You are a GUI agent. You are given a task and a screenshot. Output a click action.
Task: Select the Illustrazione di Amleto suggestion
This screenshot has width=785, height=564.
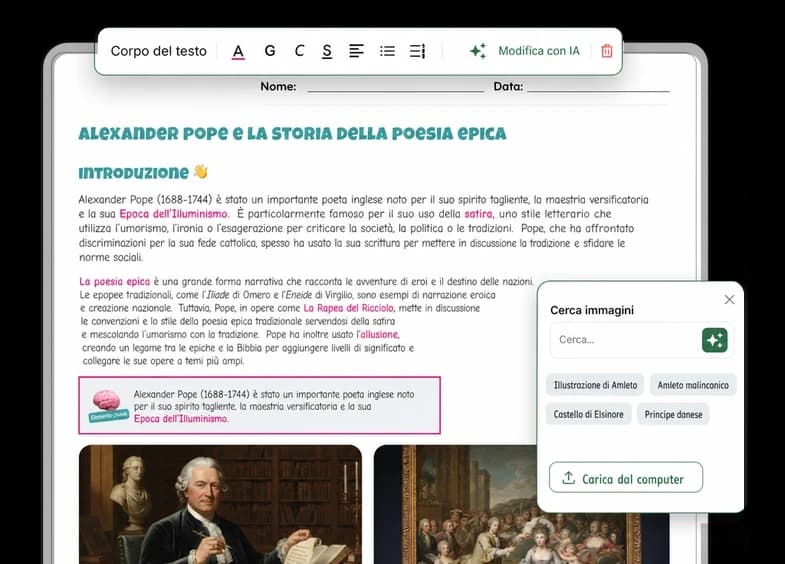595,385
